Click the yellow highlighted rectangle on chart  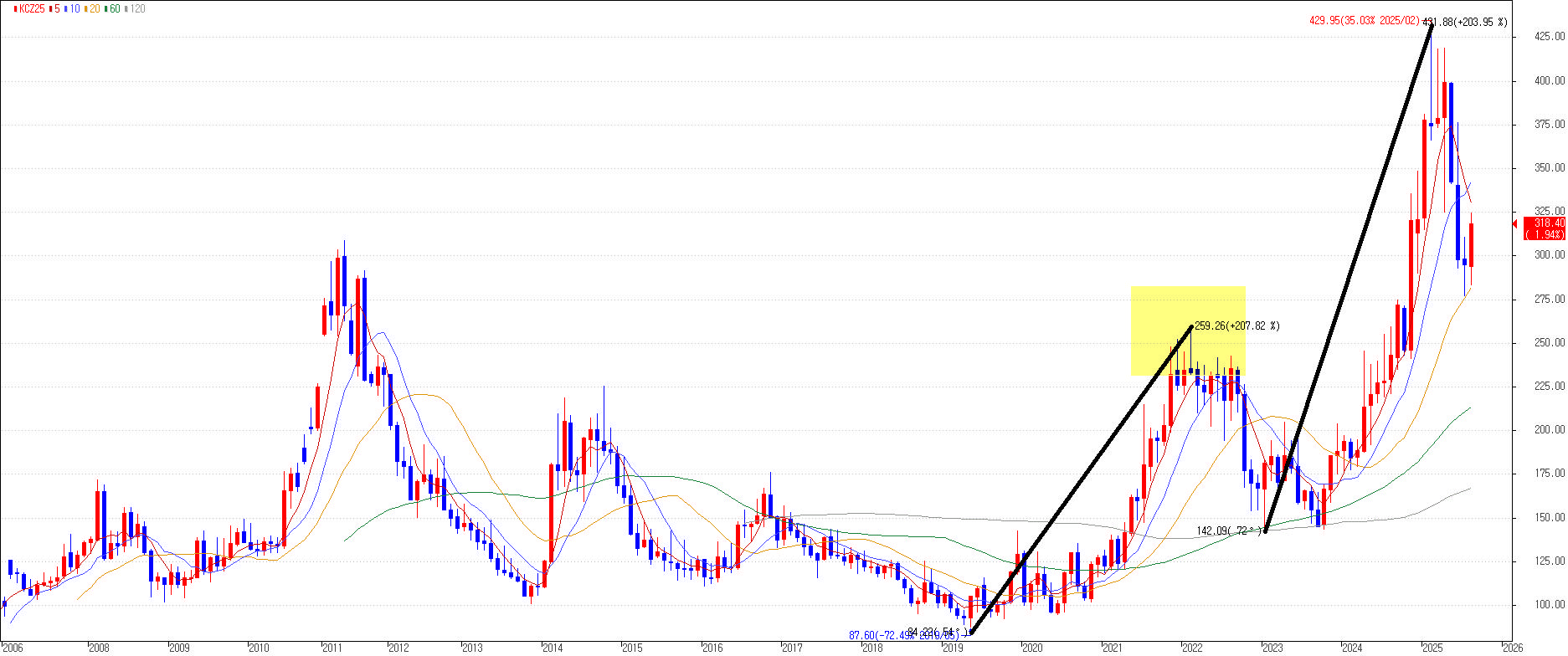(1188, 331)
